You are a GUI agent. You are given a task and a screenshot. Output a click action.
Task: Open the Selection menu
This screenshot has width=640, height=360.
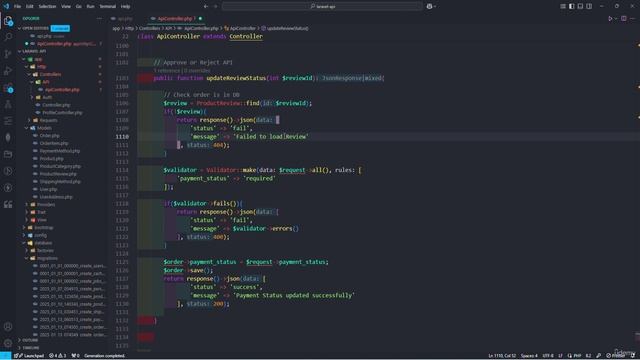click(47, 7)
